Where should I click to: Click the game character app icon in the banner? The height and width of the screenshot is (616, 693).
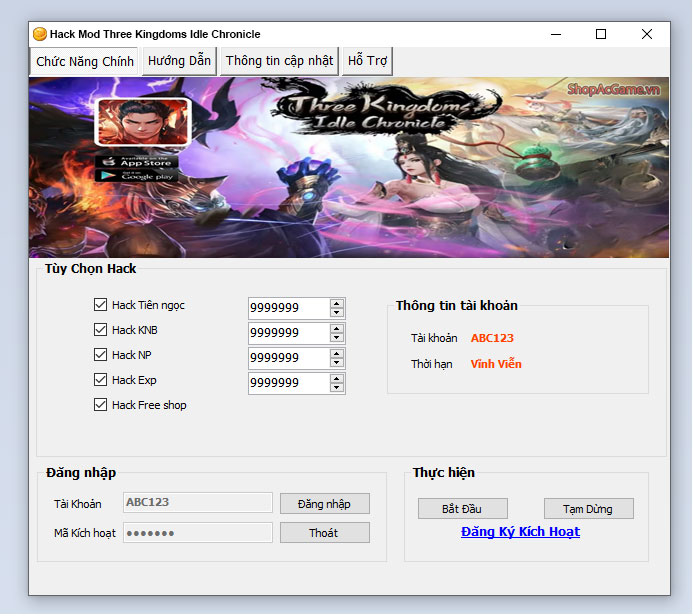point(143,122)
